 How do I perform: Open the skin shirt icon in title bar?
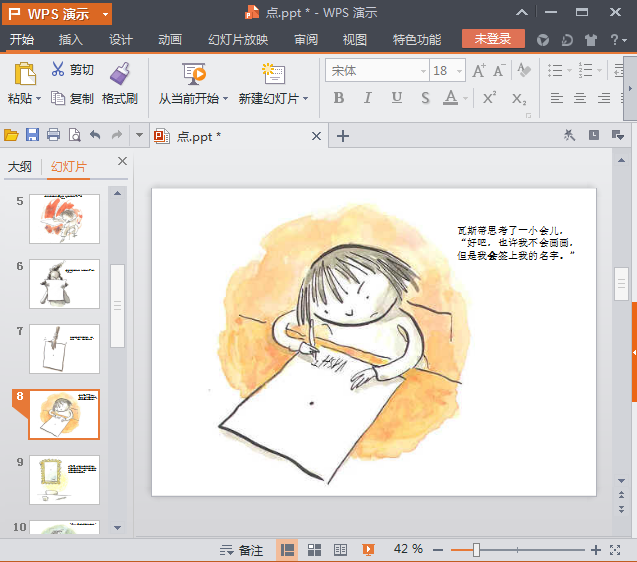click(x=591, y=39)
